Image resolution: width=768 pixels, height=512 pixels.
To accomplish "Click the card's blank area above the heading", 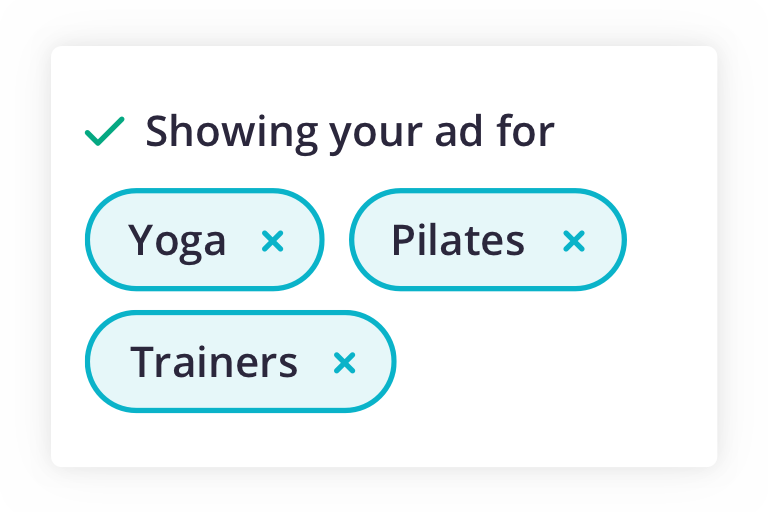I will [380, 75].
